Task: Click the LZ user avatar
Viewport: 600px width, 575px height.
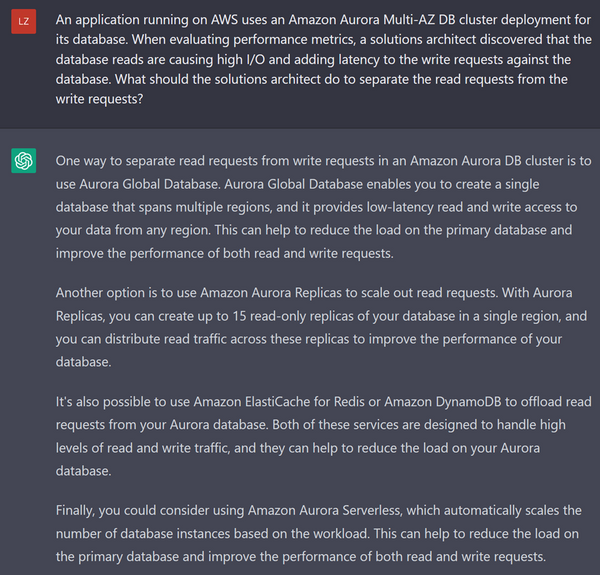Action: point(24,21)
